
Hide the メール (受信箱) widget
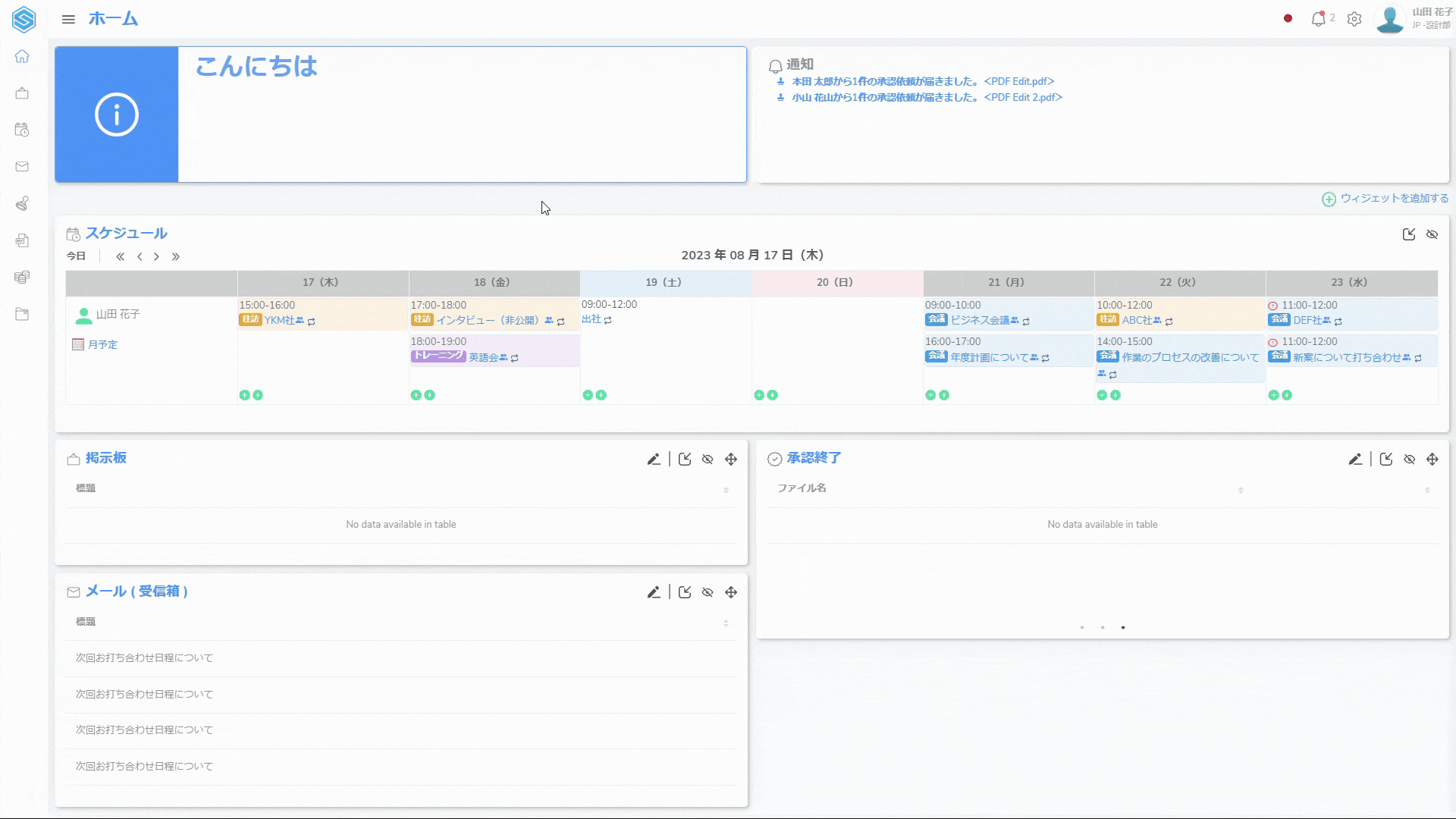708,592
